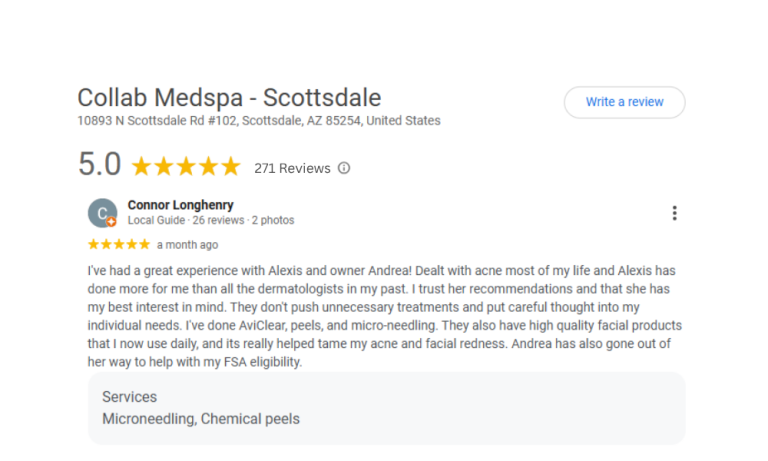This screenshot has width=768, height=461.
Task: Open reviewer name Connor Longhenry
Action: coord(180,205)
